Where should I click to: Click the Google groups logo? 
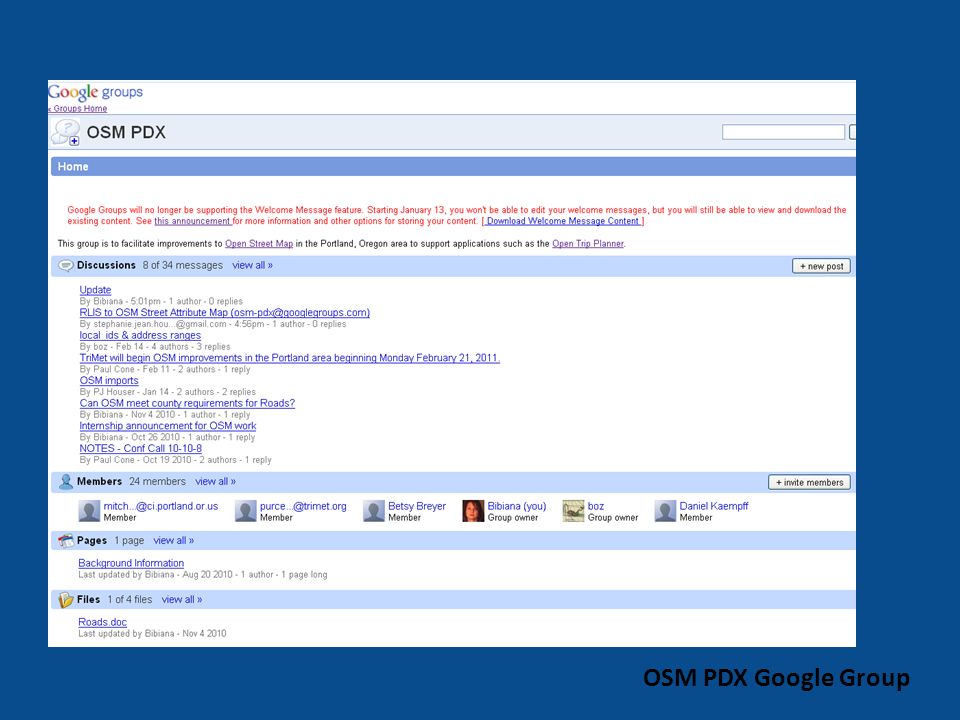click(x=96, y=92)
